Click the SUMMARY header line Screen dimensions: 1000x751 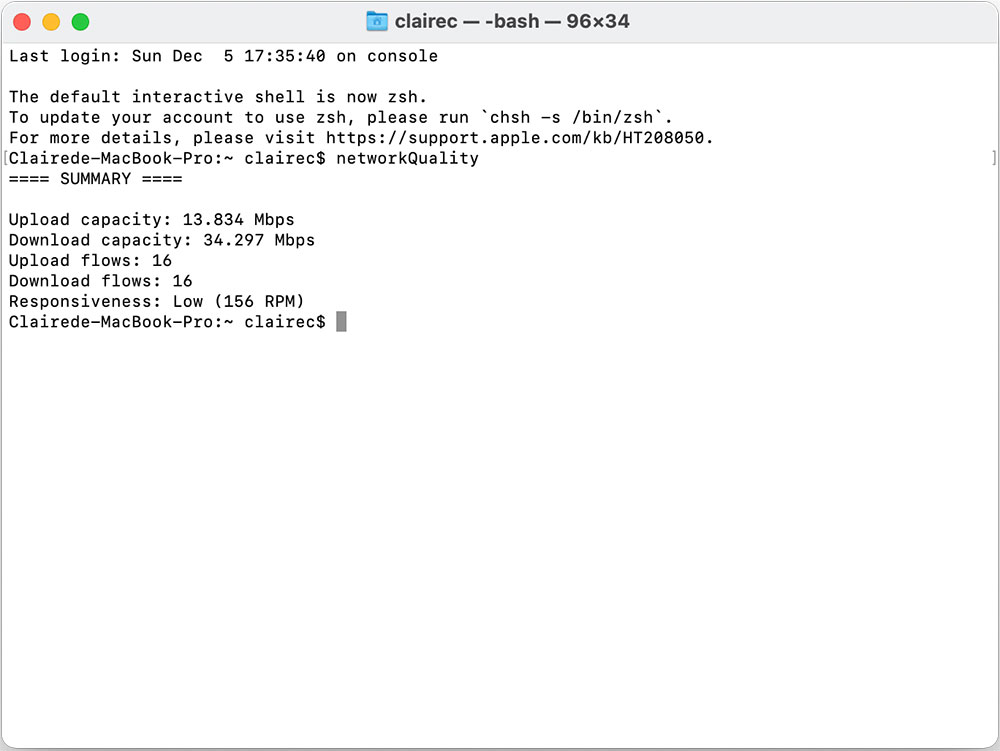pos(95,179)
